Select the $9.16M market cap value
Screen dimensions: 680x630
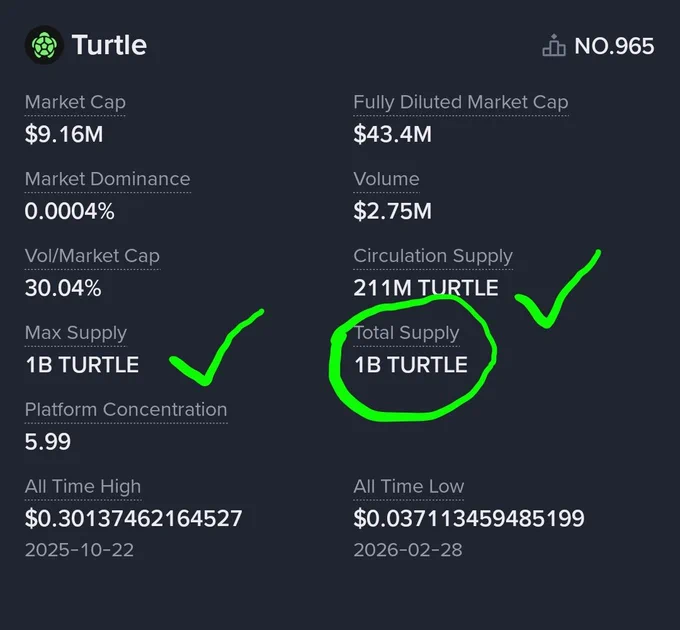click(x=64, y=134)
